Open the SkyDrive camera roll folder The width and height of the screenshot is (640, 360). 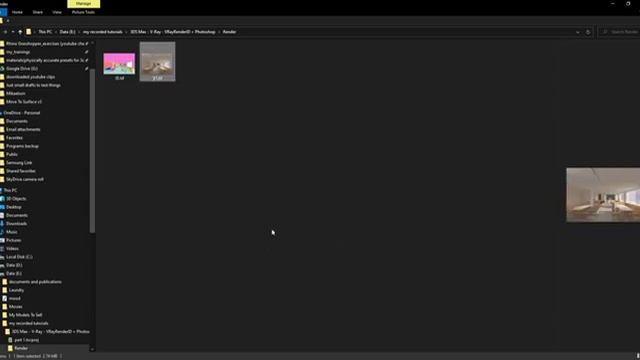click(x=24, y=180)
